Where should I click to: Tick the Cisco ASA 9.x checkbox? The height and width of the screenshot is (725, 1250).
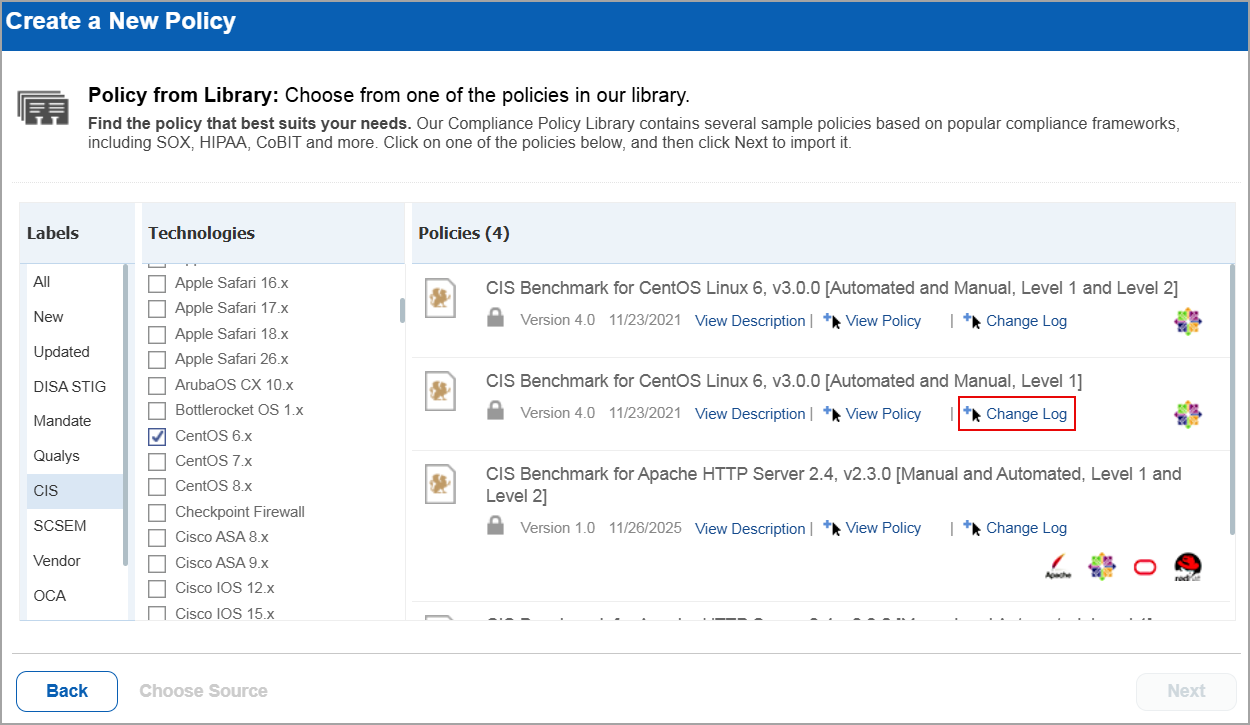(157, 563)
